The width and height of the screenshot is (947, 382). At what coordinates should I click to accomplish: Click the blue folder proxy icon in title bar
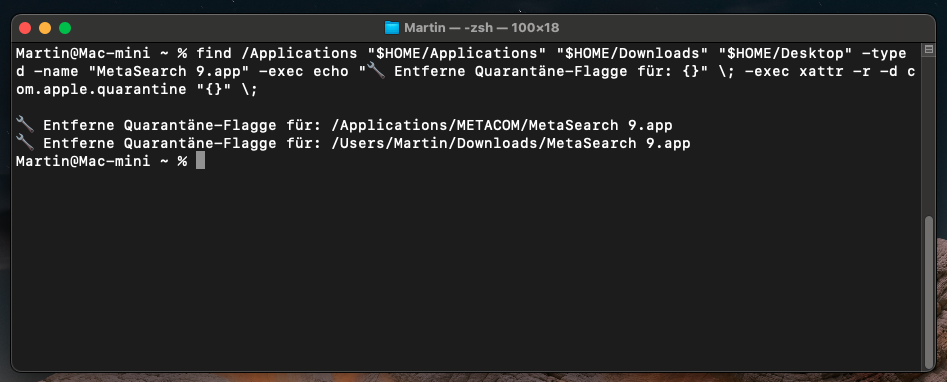pyautogui.click(x=392, y=28)
